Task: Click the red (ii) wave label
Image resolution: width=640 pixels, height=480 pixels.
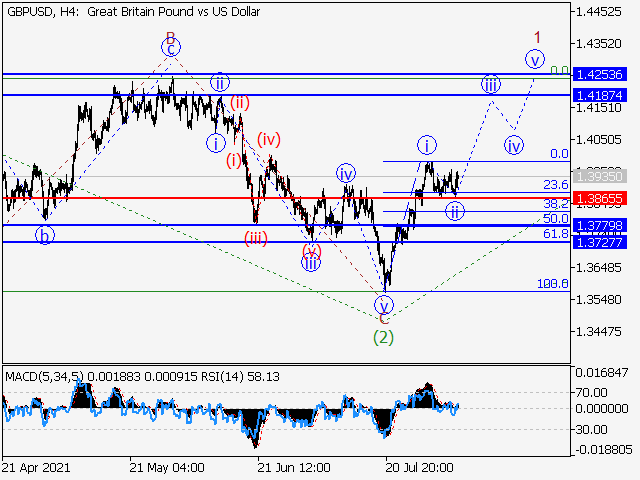Action: [240, 102]
